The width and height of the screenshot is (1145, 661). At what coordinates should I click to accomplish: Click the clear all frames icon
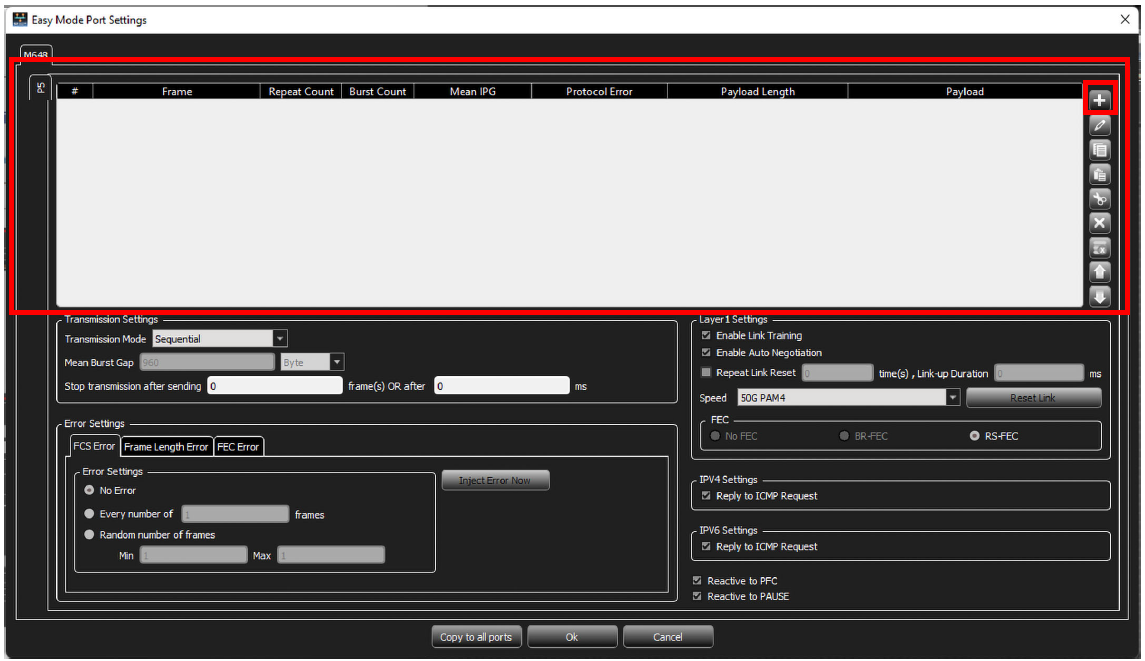pos(1100,248)
